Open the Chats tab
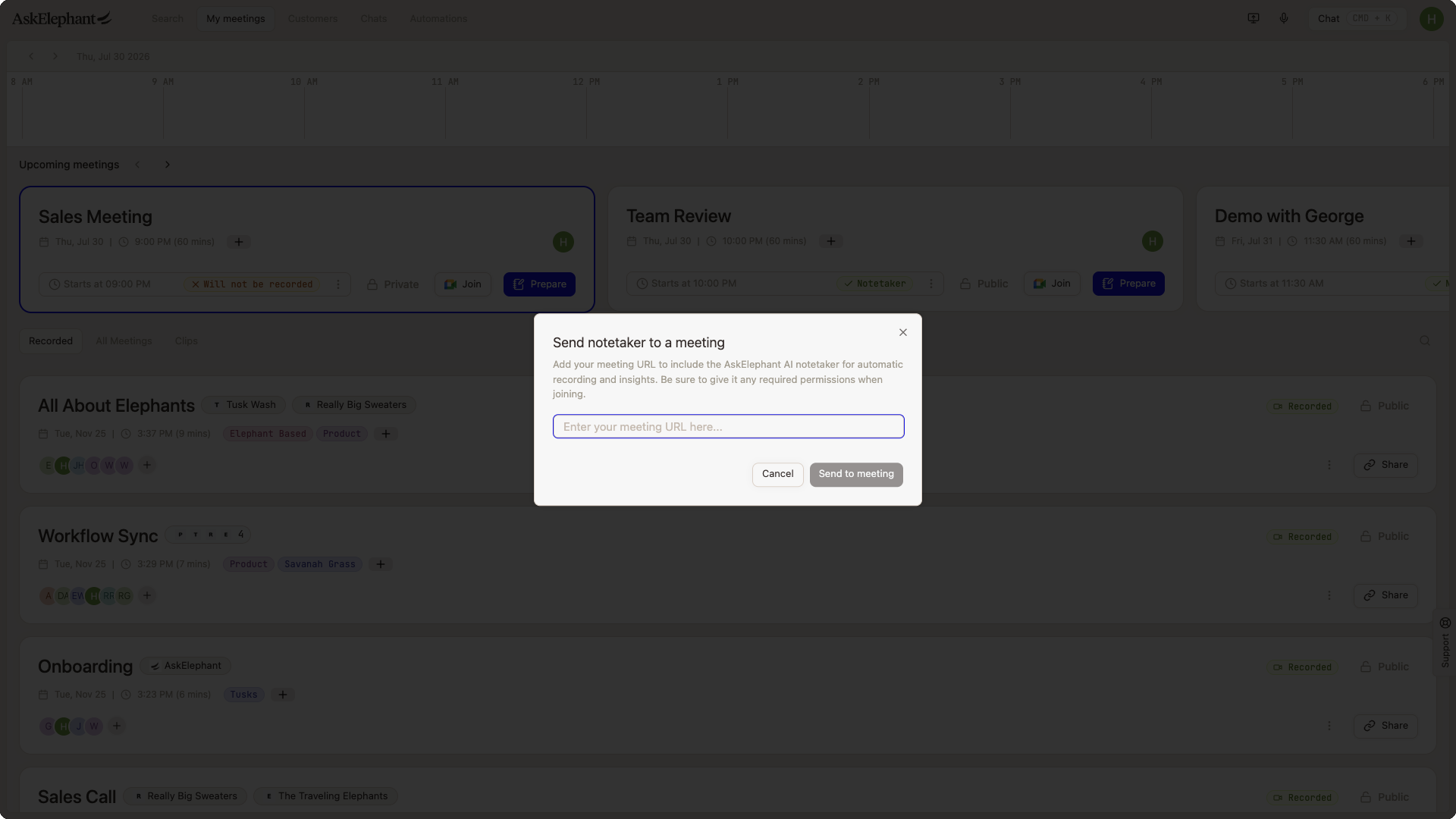Image resolution: width=1456 pixels, height=819 pixels. 373,18
